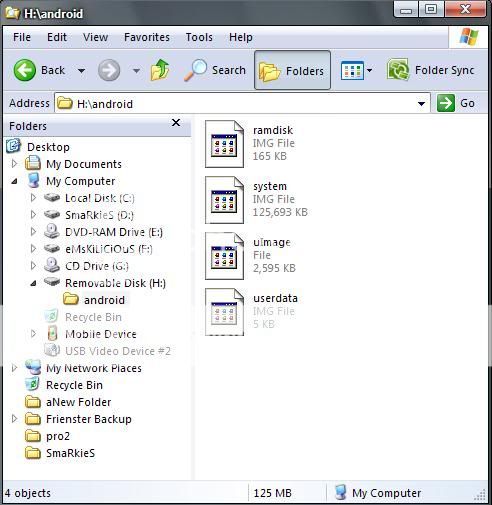Open the Favorites menu
Viewport: 492px width, 505px height.
tap(147, 37)
